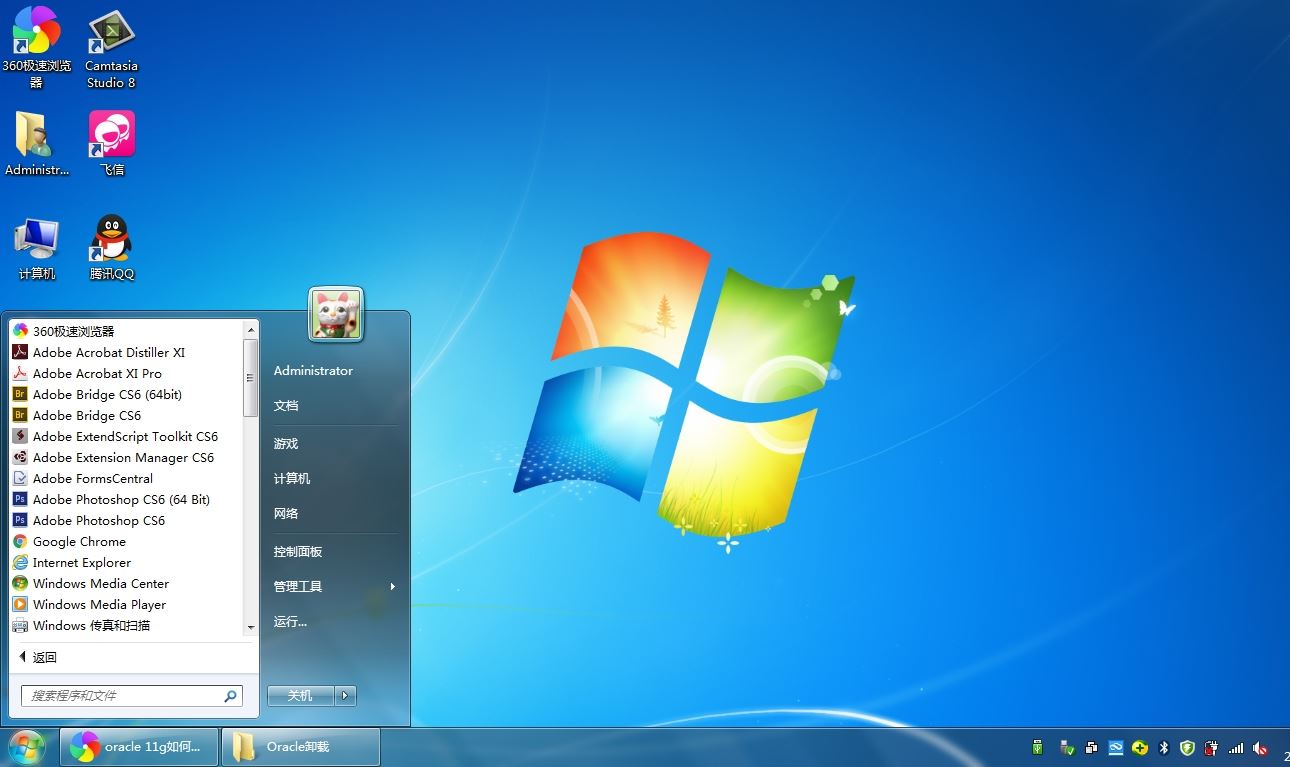
Task: Click Adobe Acrobat Distiller XI program icon
Action: (20, 352)
